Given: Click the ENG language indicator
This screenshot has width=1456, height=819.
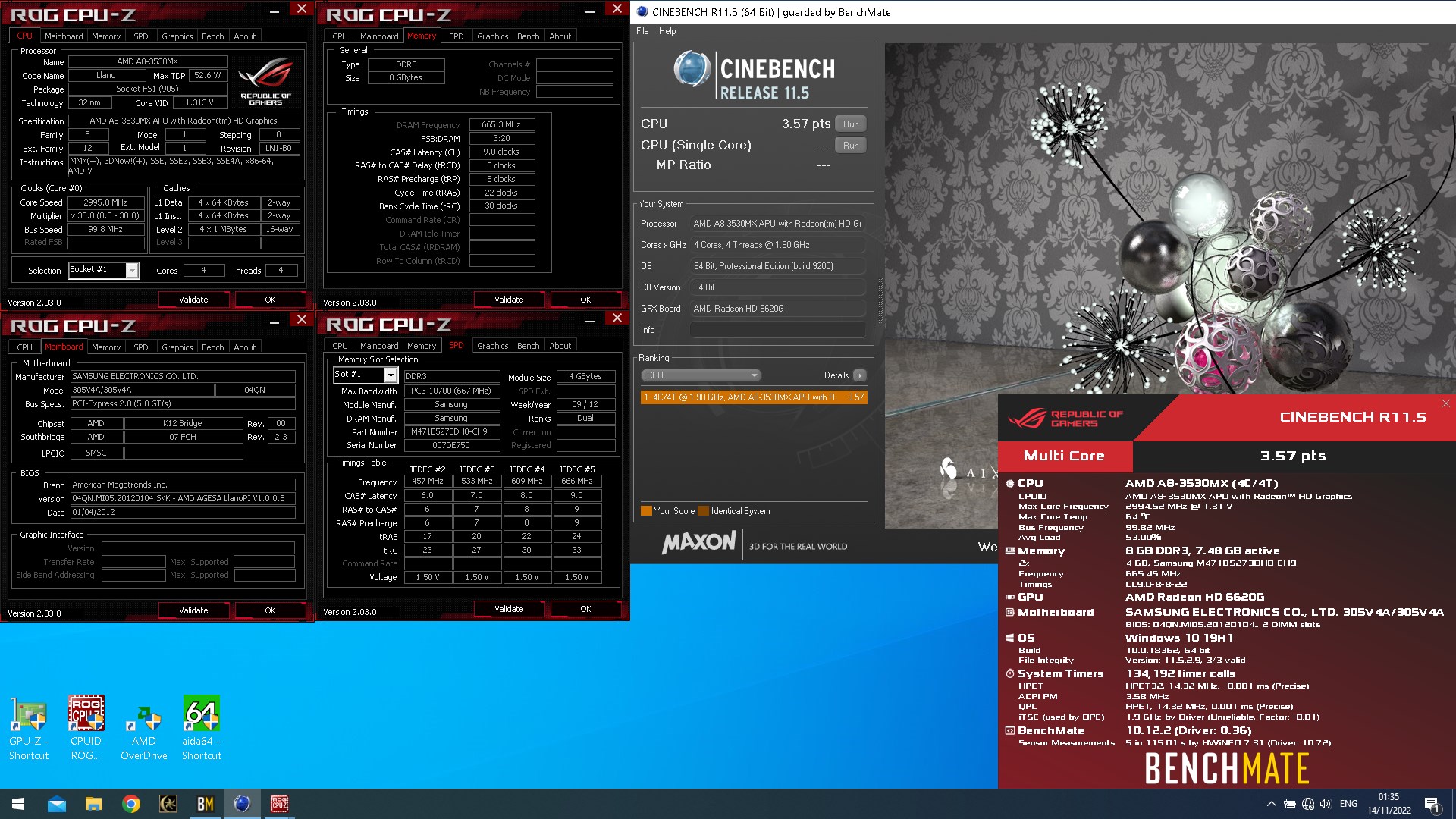Looking at the screenshot, I should click(x=1348, y=804).
